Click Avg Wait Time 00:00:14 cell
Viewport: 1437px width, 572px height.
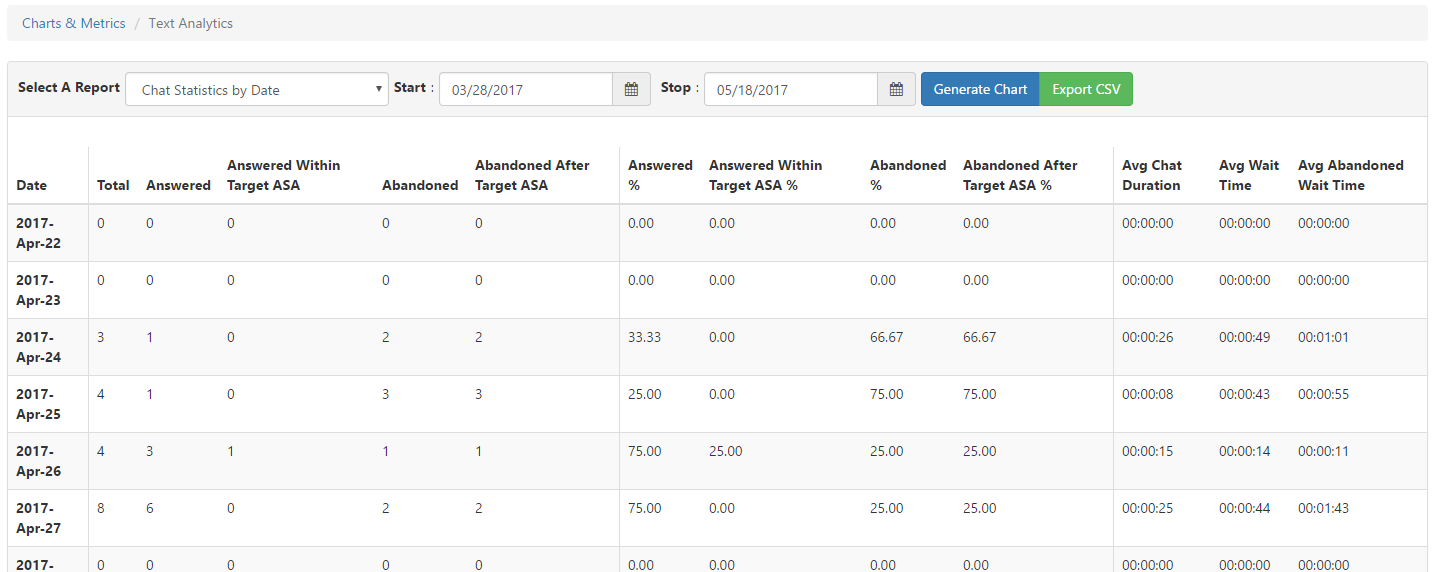tap(1244, 451)
